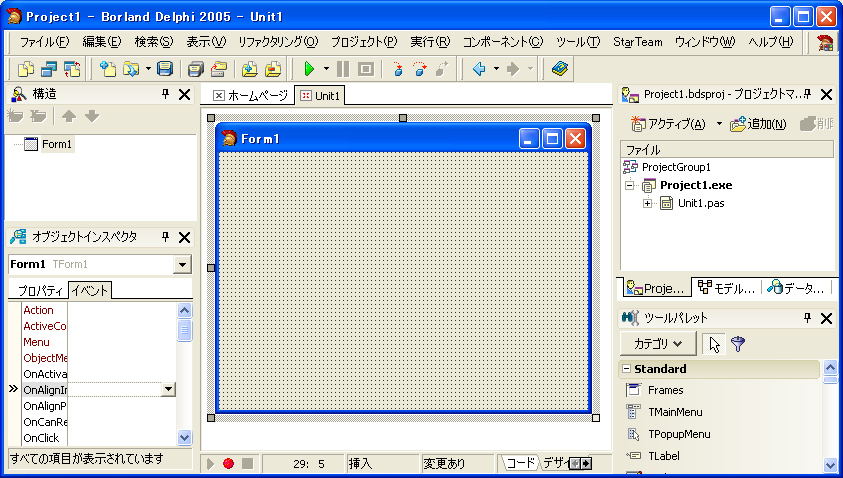Click the Pause program toolbar icon
Viewport: 843px width, 478px height.
[343, 69]
